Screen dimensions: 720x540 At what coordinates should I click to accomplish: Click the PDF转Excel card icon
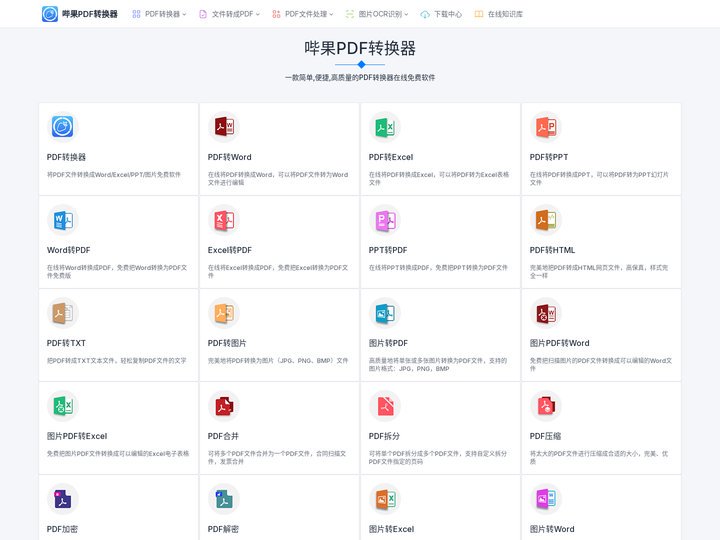pyautogui.click(x=385, y=127)
